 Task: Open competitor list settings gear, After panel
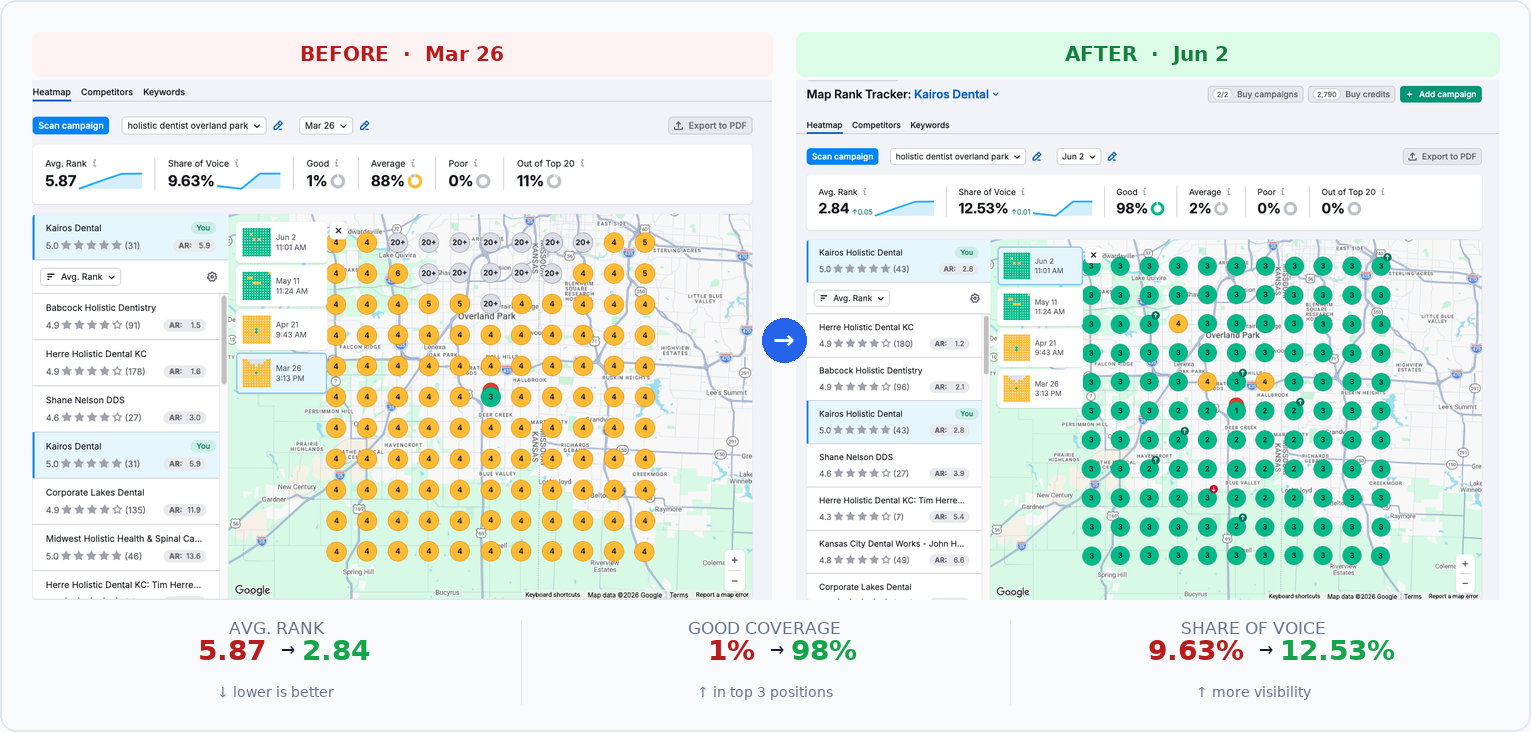pyautogui.click(x=975, y=298)
